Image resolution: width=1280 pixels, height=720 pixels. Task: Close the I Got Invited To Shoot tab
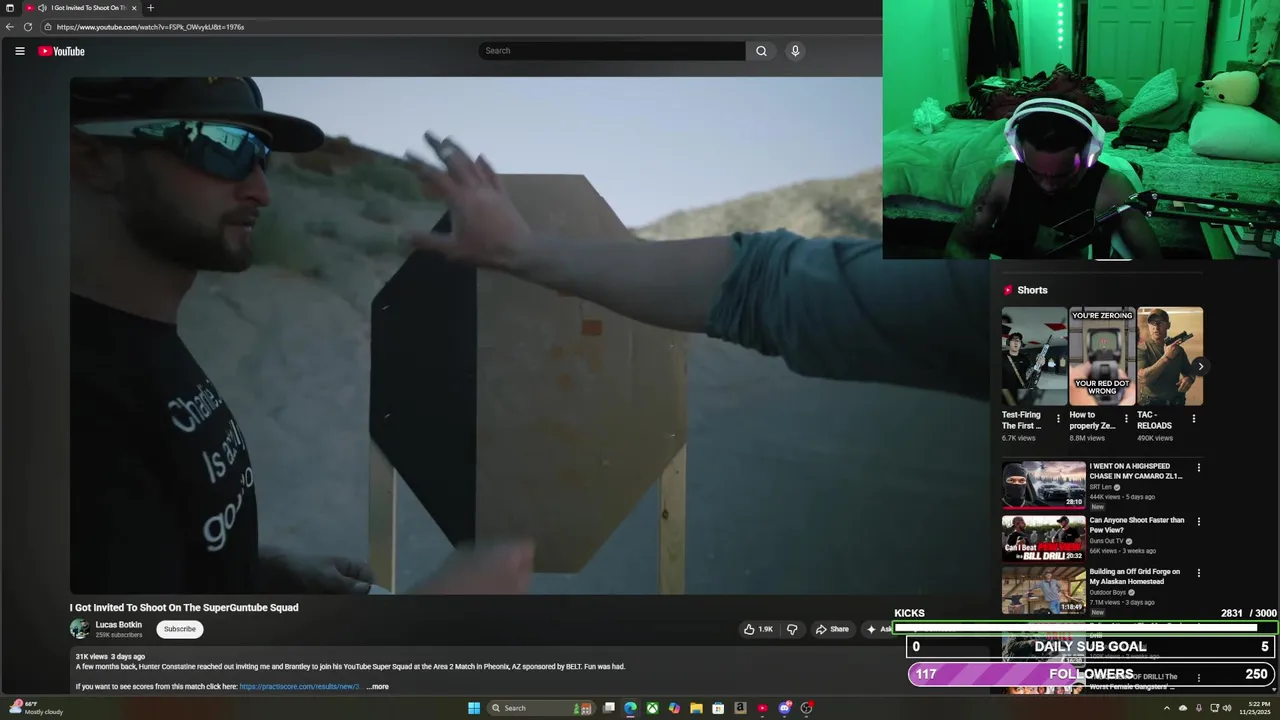point(134,8)
